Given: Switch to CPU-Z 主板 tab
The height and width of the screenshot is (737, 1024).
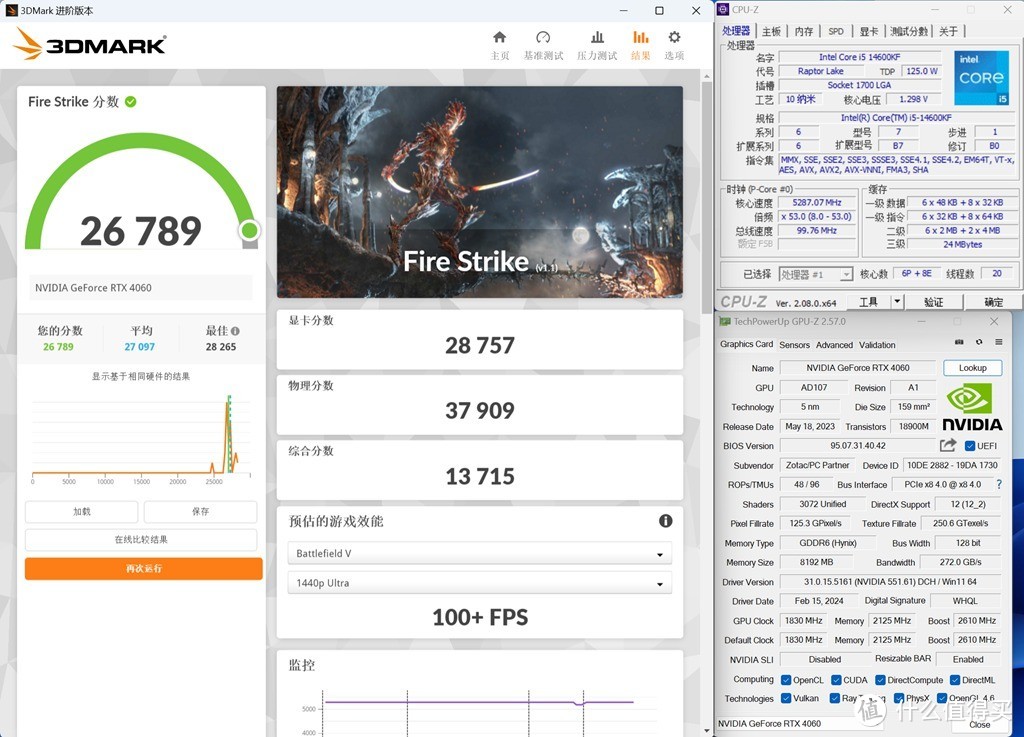Looking at the screenshot, I should click(x=771, y=31).
